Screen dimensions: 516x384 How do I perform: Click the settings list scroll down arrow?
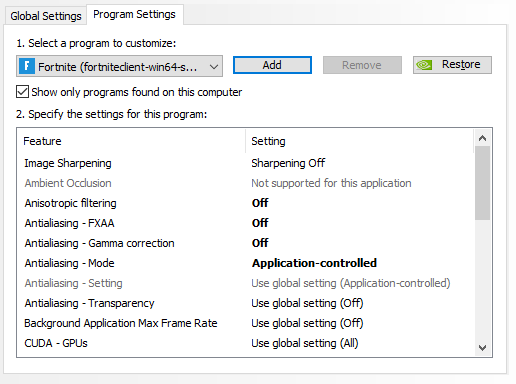click(482, 348)
